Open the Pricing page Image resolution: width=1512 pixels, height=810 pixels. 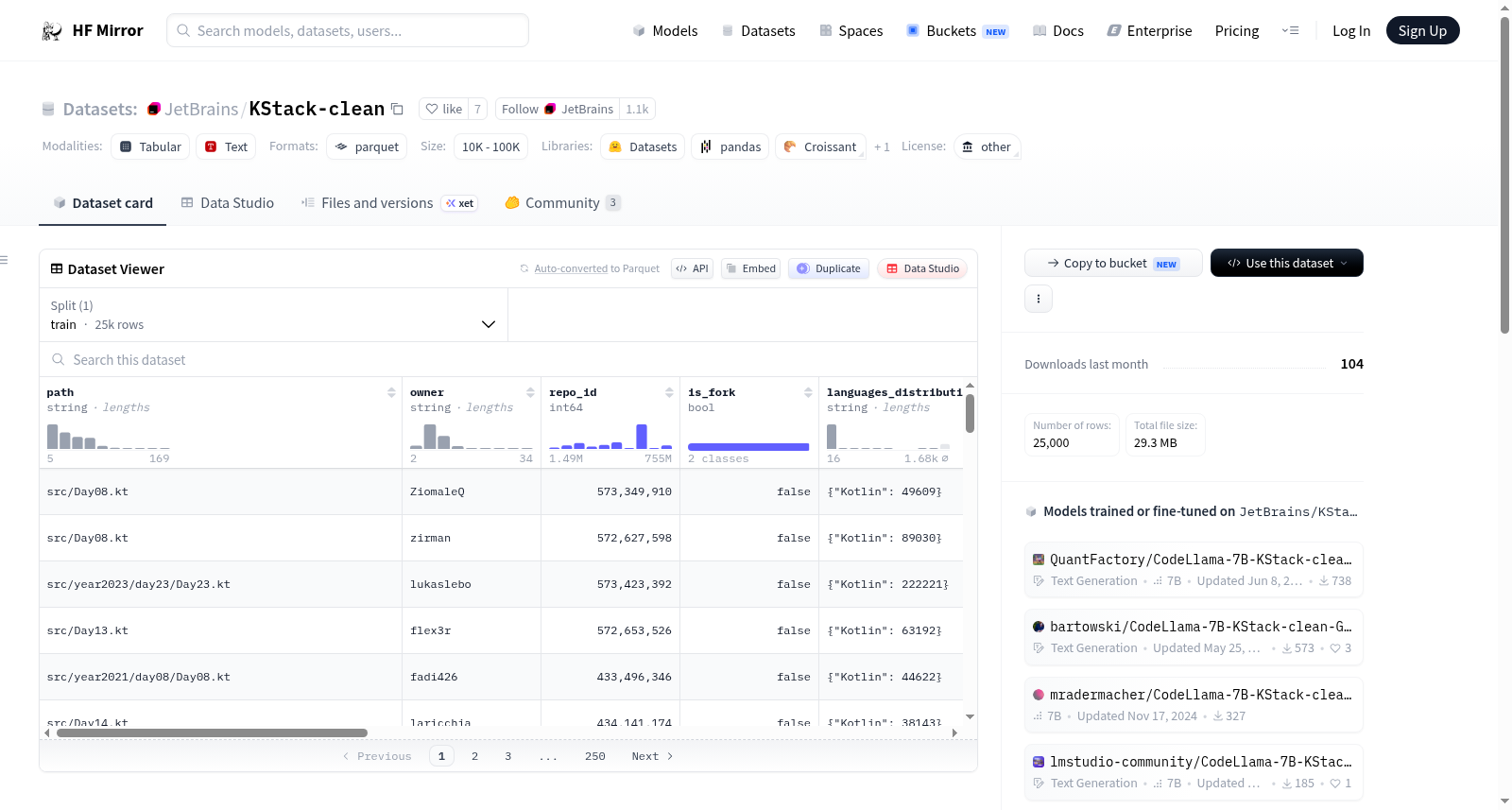(1237, 30)
